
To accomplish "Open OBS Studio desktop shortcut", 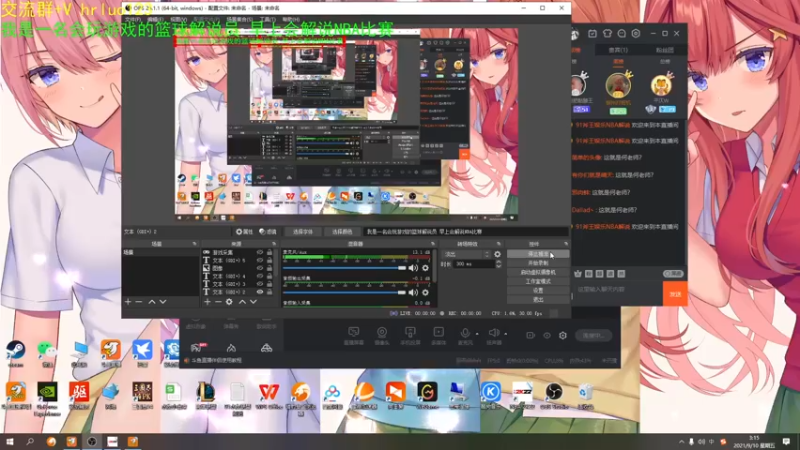I will point(554,396).
